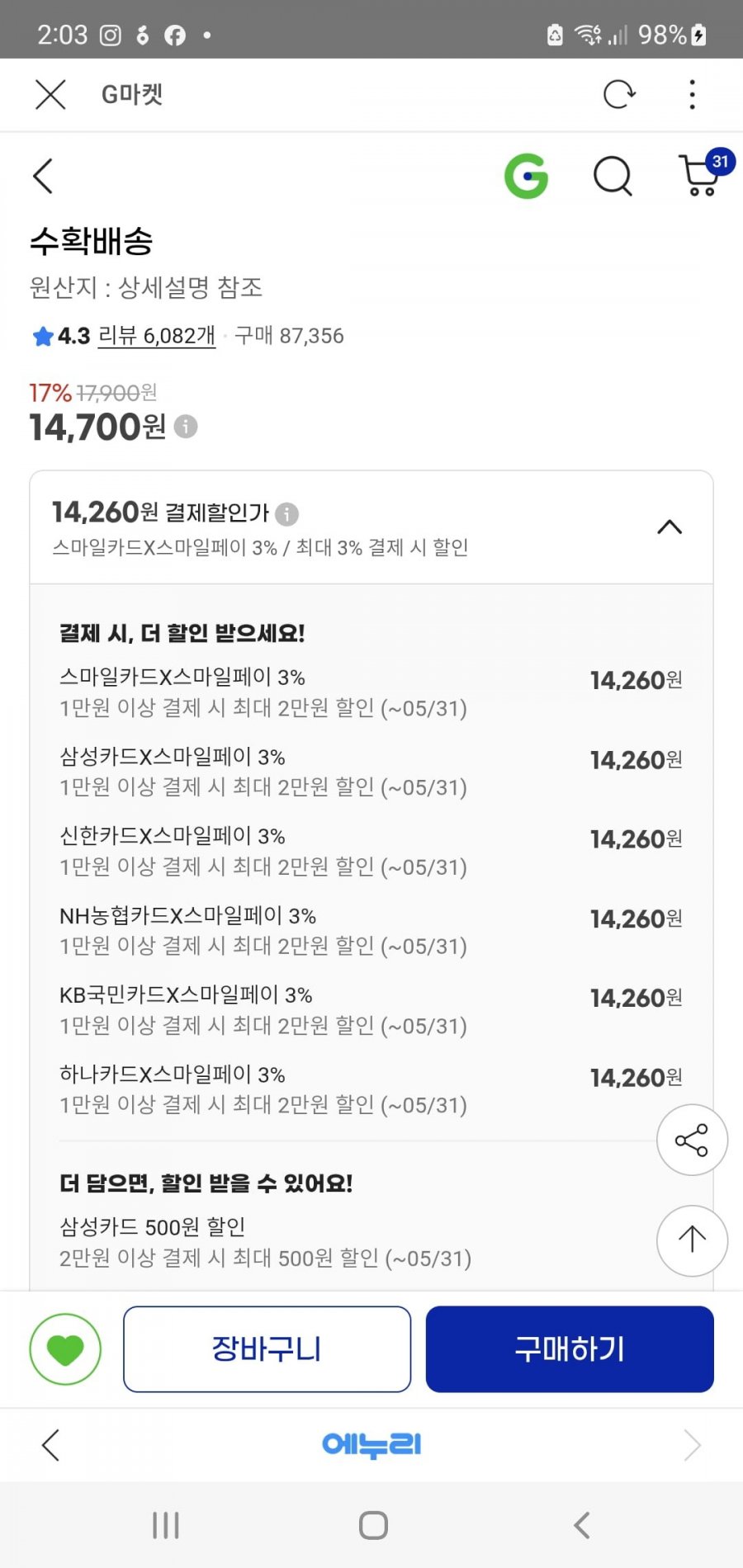Tap the share icon button
The height and width of the screenshot is (1568, 743).
coord(692,1140)
